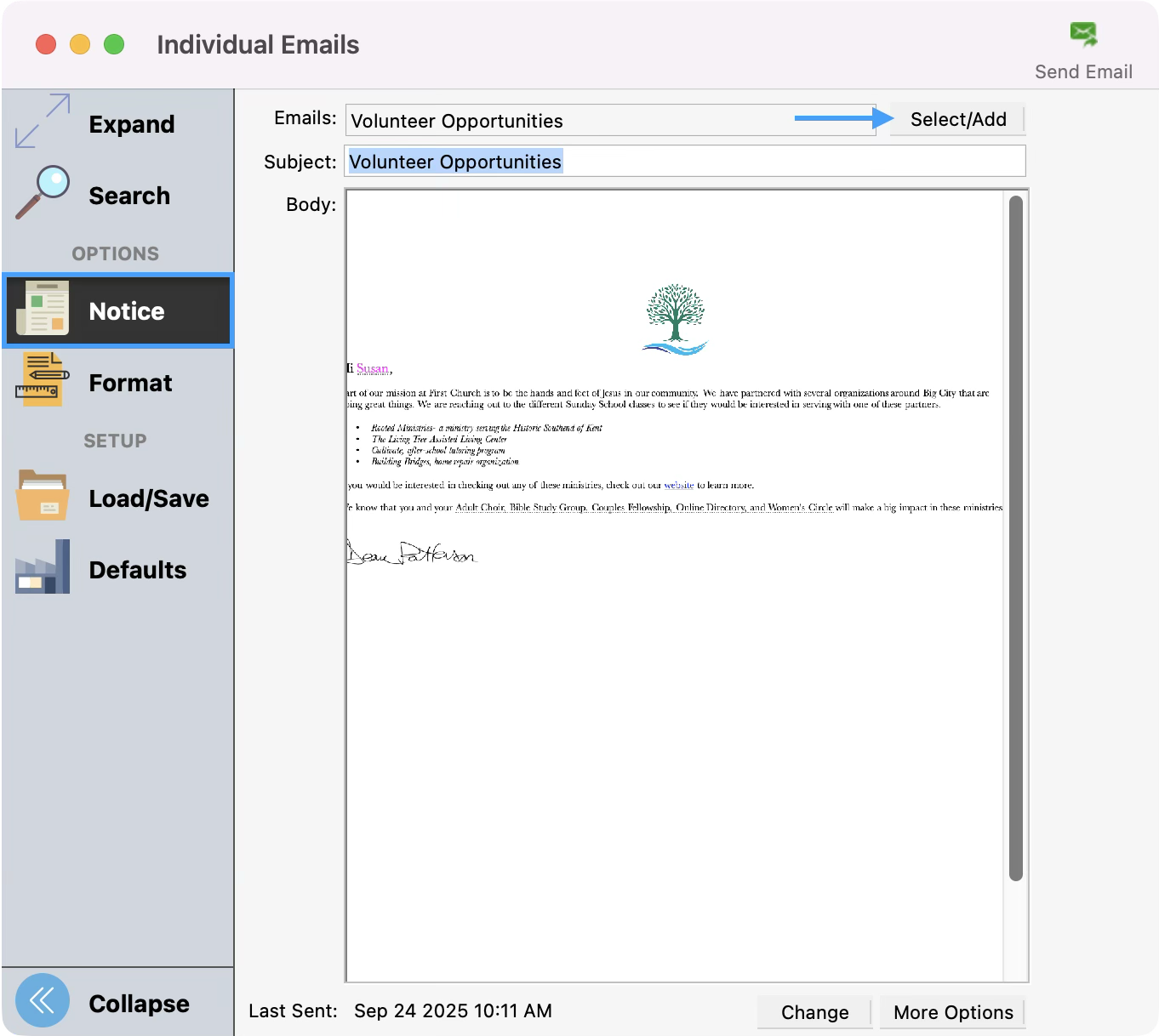Click the yellow minimize window button
1159x1036 pixels.
pos(80,44)
